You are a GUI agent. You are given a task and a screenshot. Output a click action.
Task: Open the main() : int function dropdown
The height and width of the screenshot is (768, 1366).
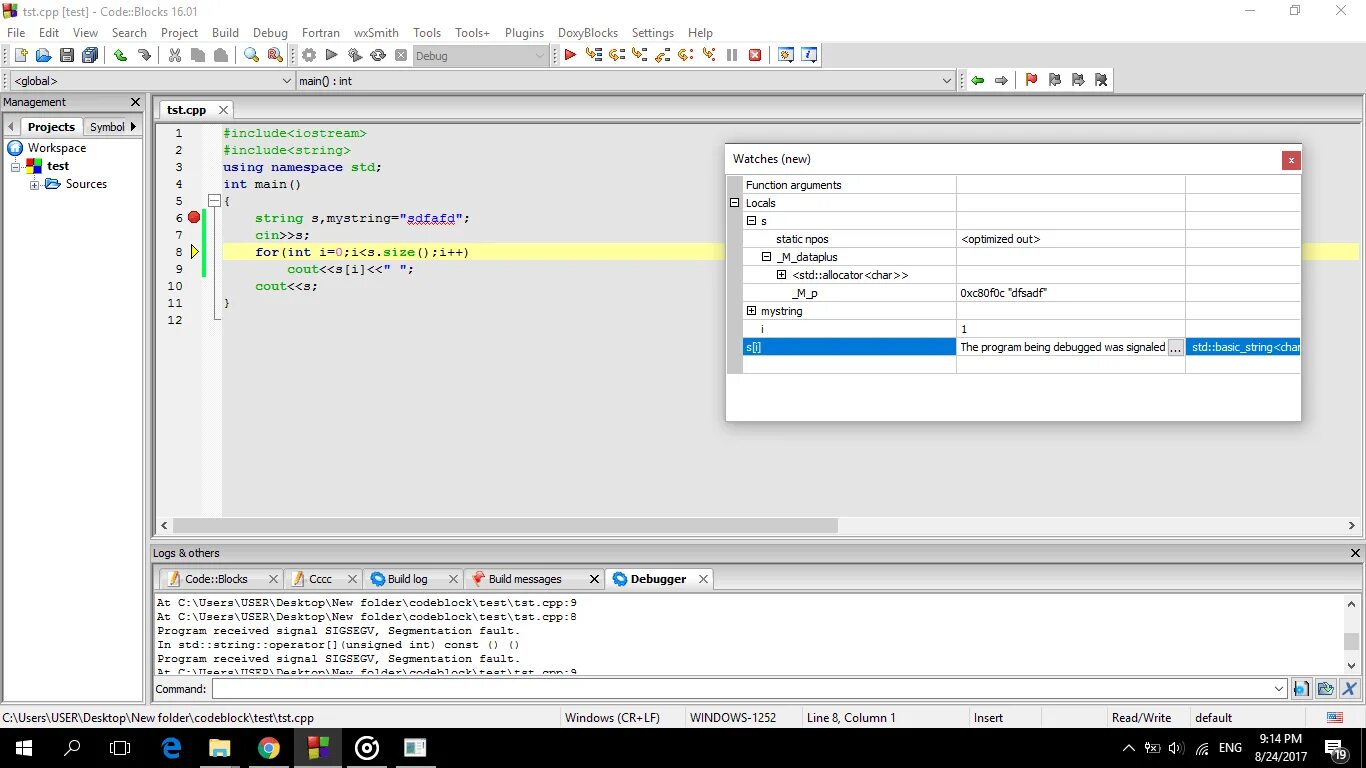[x=626, y=81]
